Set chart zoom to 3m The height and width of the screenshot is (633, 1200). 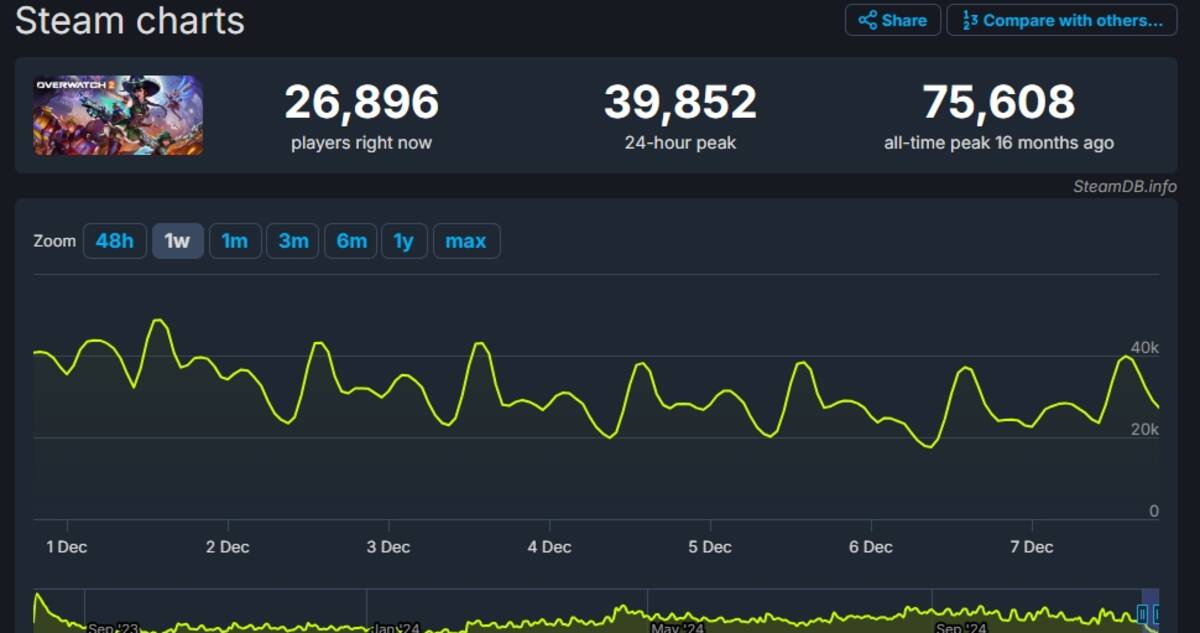(293, 241)
